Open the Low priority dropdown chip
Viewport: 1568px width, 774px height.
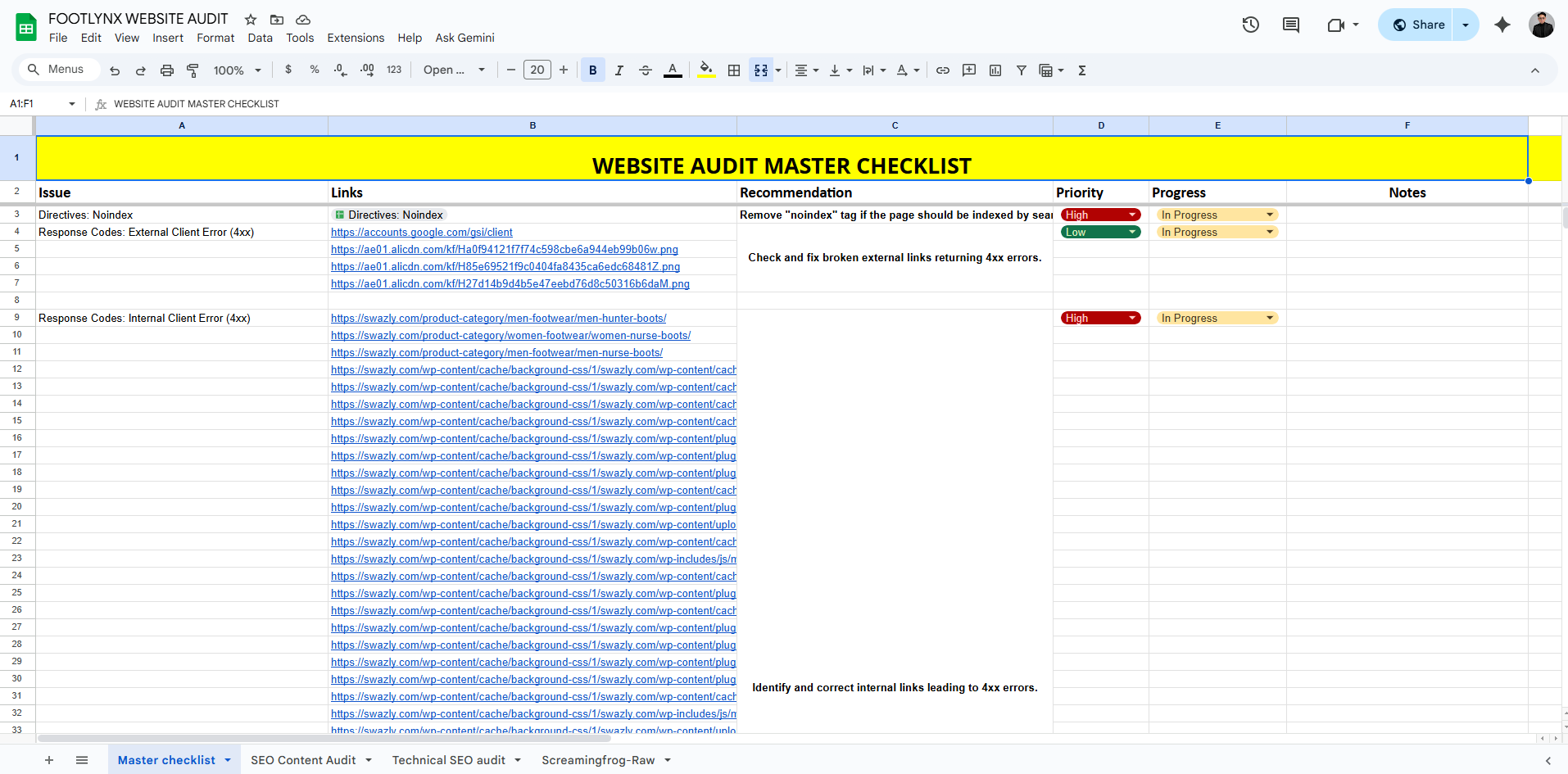tap(1100, 233)
